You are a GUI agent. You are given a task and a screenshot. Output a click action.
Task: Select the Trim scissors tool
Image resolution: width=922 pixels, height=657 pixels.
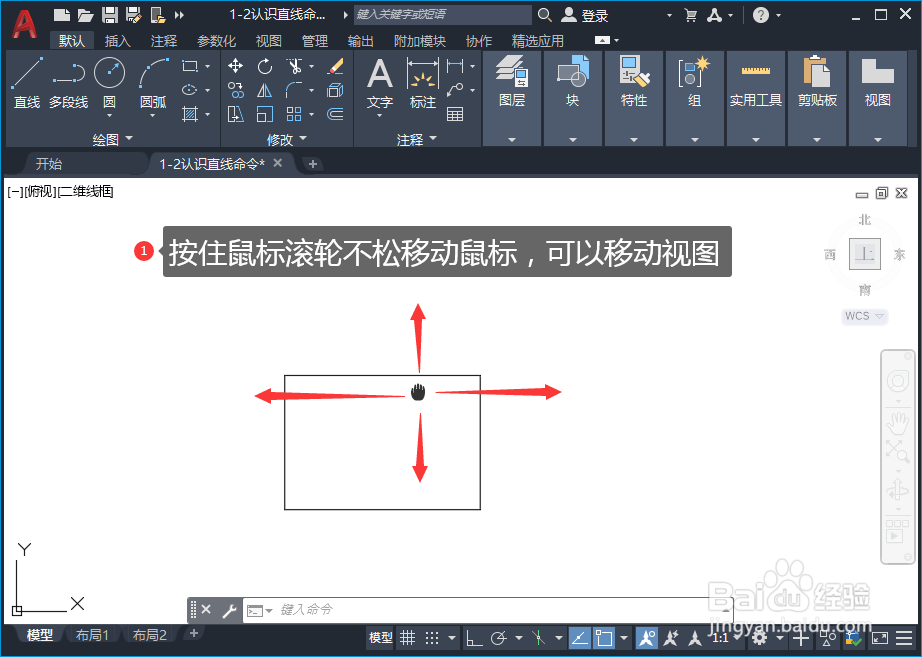coord(294,66)
